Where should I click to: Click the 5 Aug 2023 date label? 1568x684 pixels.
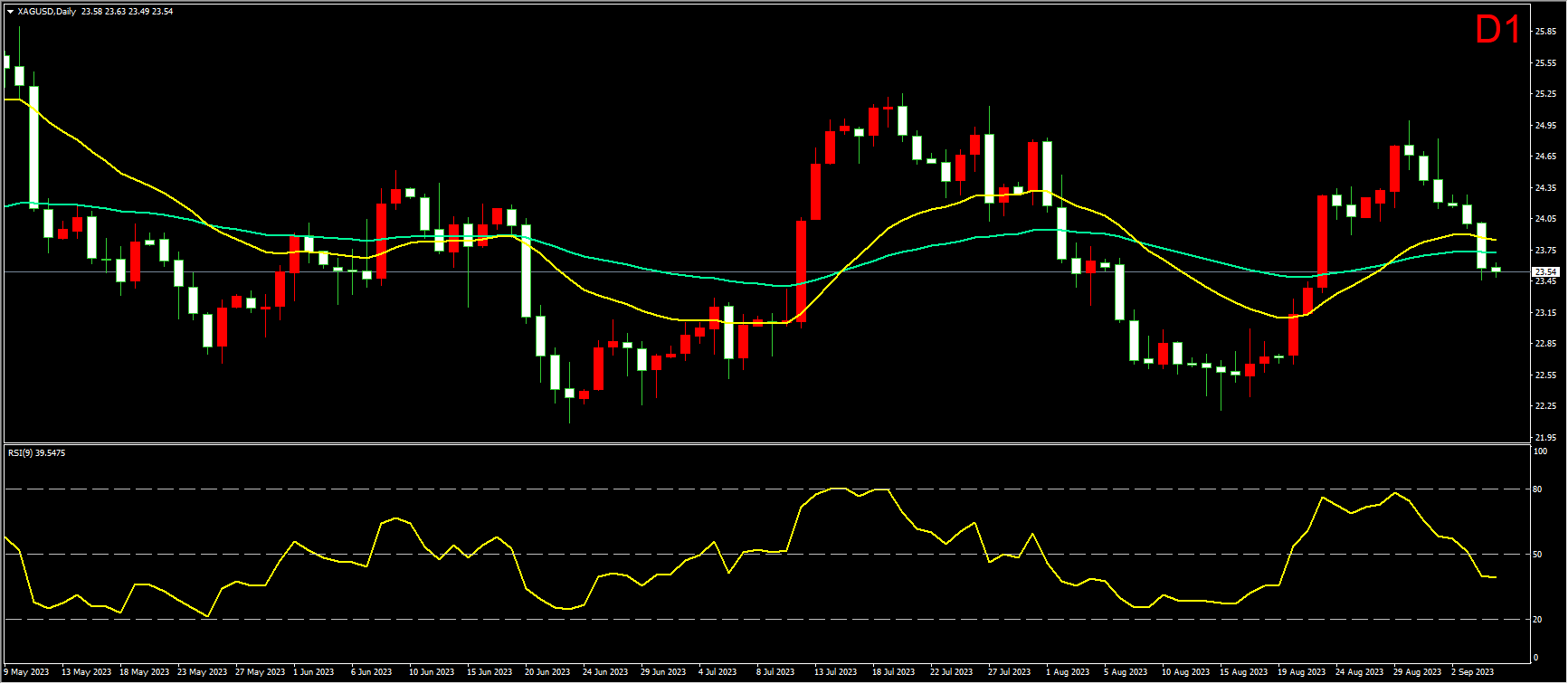pos(1126,672)
